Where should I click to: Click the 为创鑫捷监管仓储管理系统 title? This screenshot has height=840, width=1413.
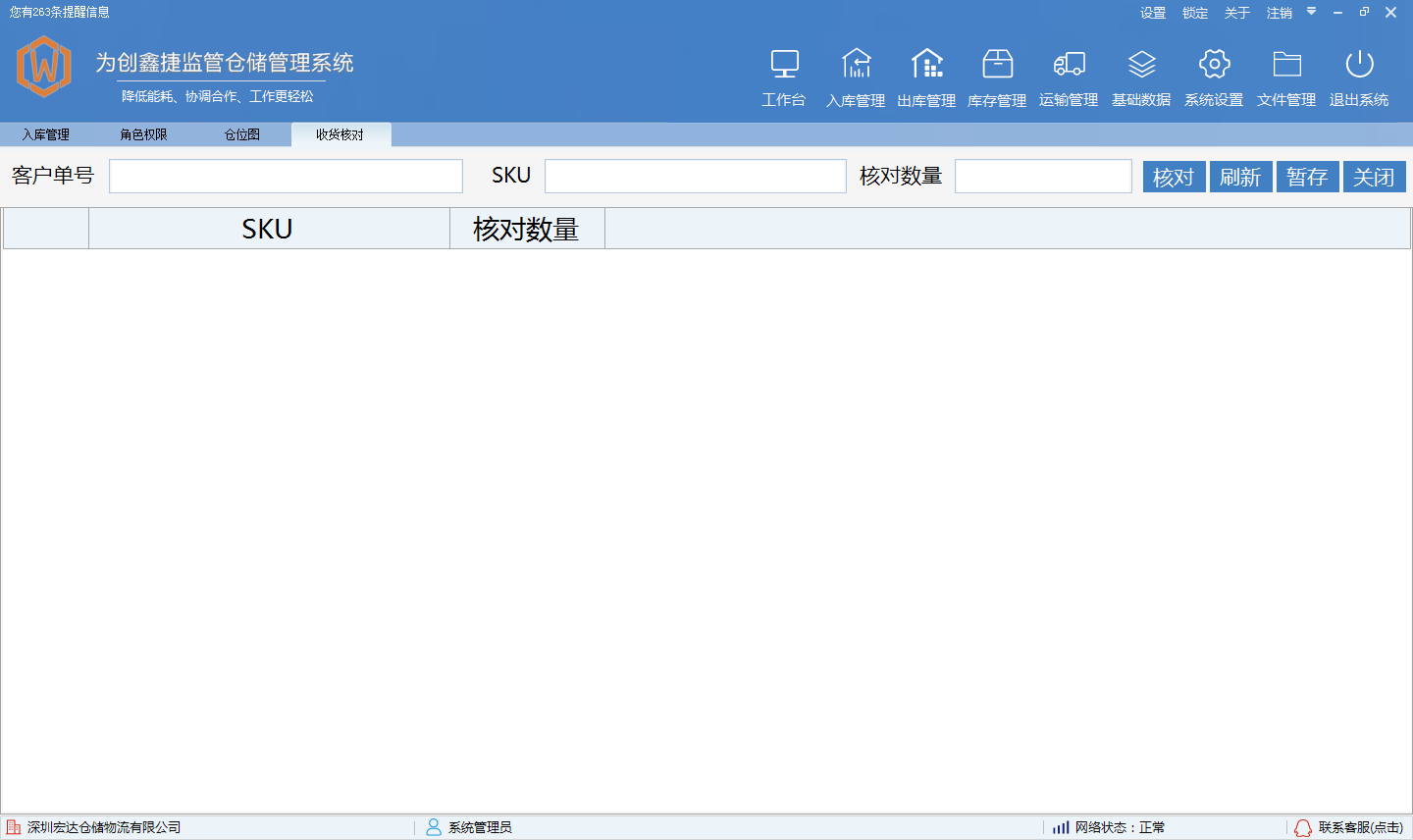tap(225, 63)
